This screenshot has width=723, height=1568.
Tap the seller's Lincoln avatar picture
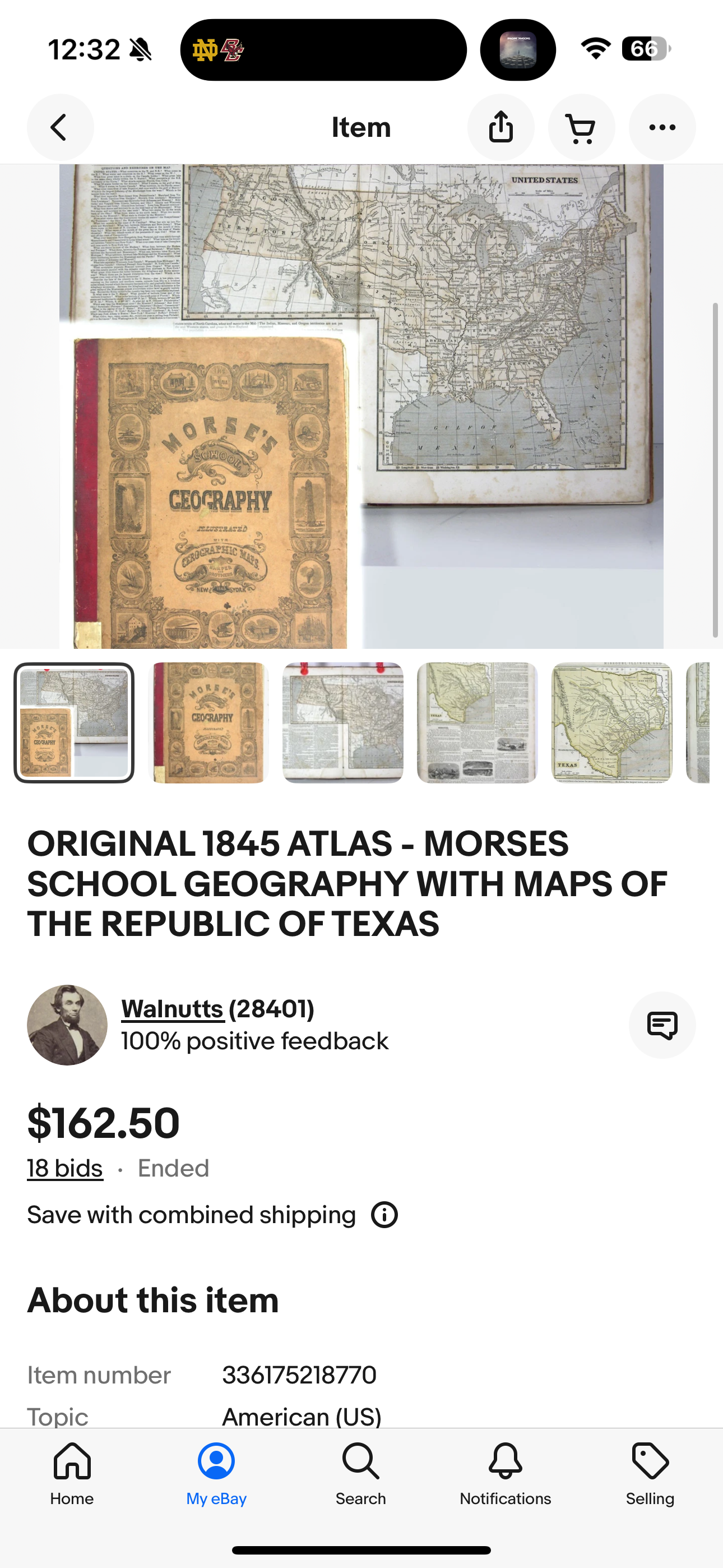point(67,1025)
